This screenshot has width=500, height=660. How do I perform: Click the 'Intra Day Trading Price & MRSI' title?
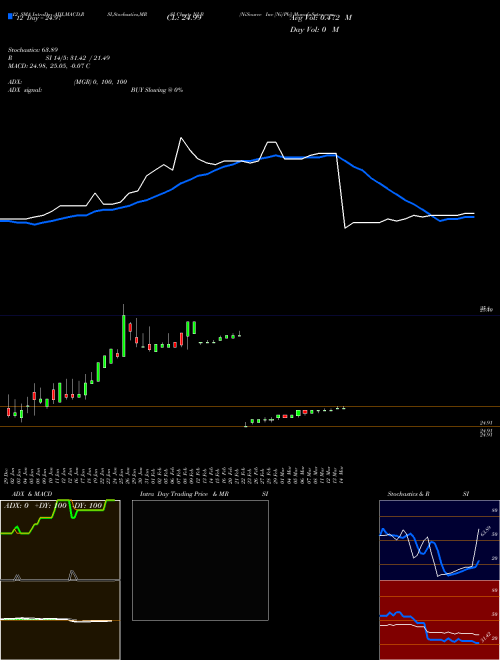point(204,494)
